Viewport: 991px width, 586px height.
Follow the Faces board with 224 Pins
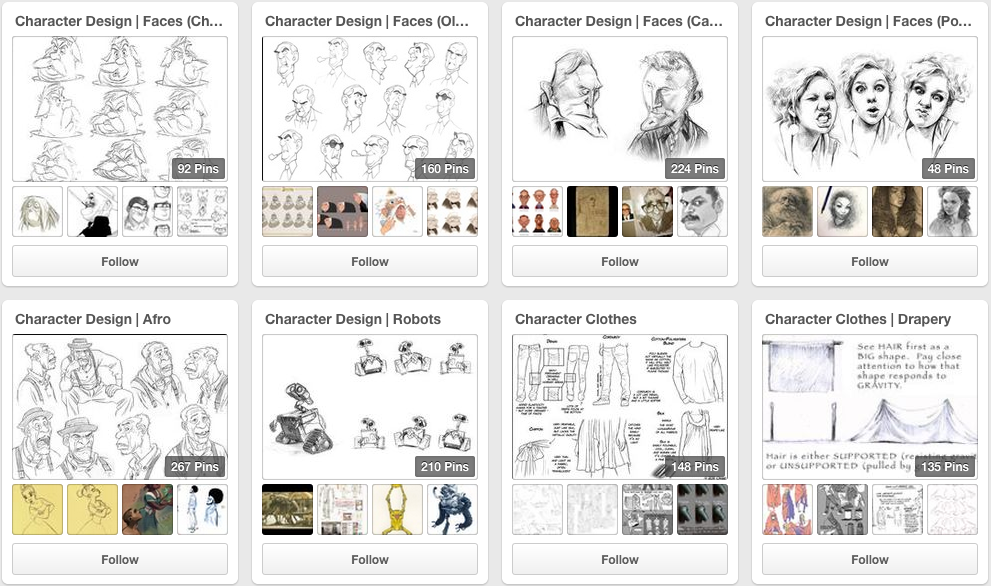(619, 262)
